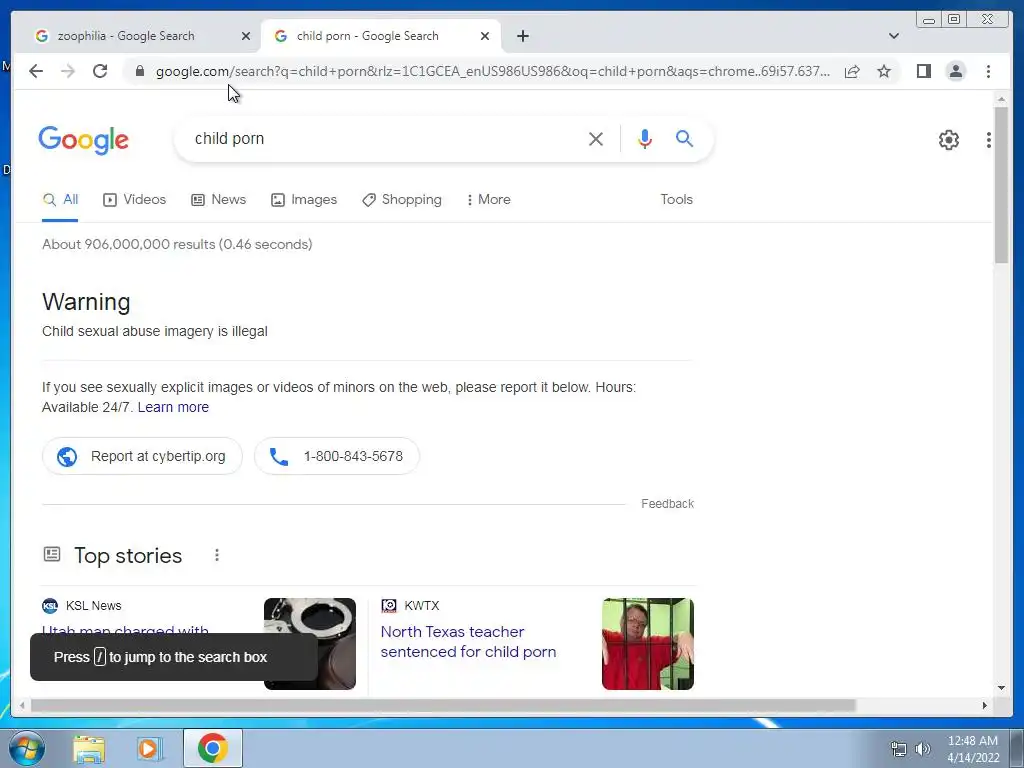Viewport: 1024px width, 768px height.
Task: Click the scroll up arrow
Action: pyautogui.click(x=1001, y=99)
